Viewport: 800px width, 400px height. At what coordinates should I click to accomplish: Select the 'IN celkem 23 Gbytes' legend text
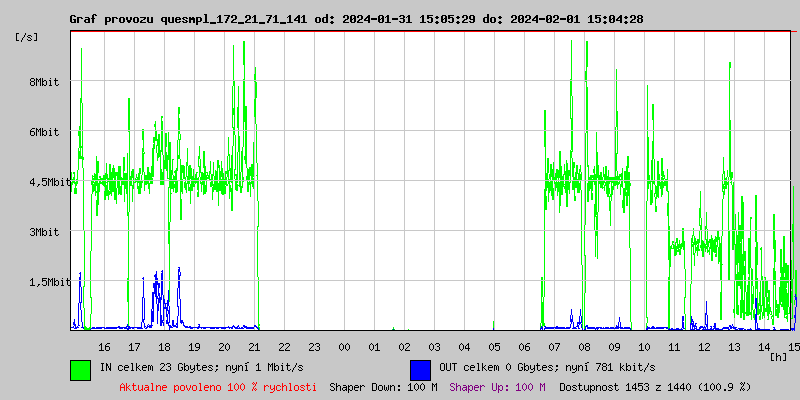pos(201,367)
